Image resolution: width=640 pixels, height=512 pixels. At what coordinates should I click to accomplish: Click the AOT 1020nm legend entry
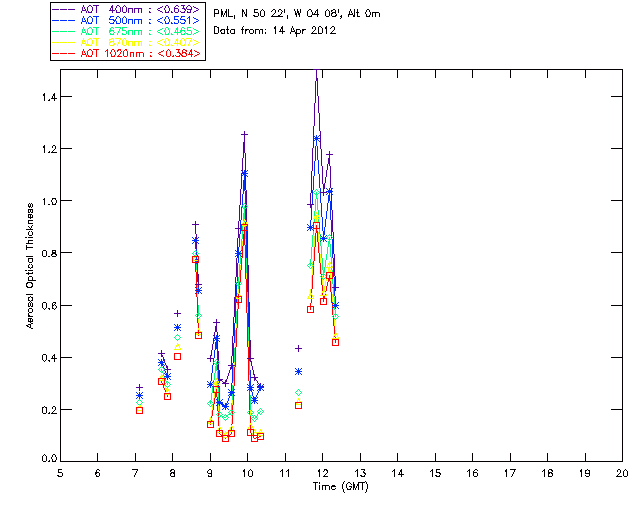pos(126,53)
